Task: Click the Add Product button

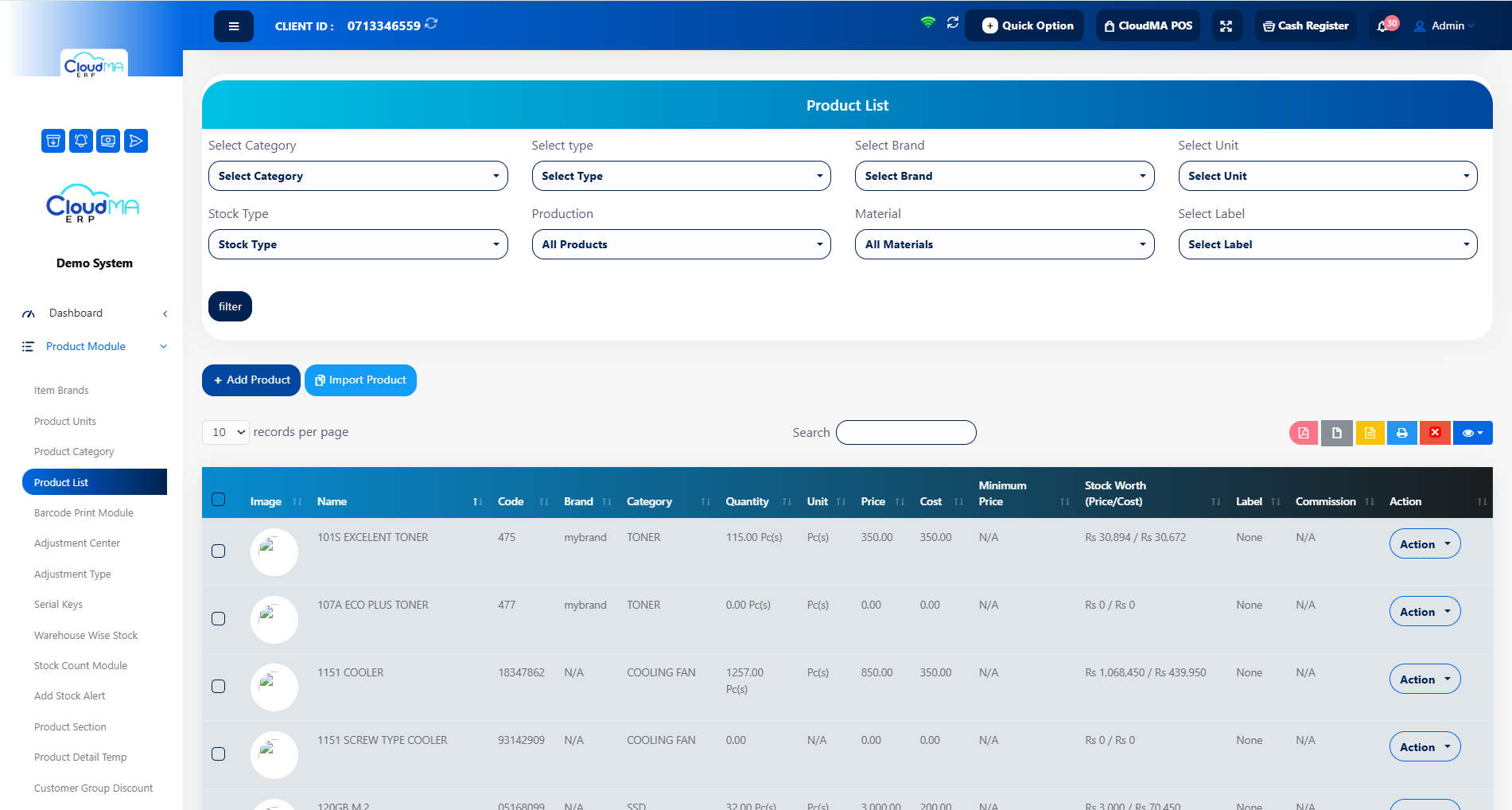Action: (251, 380)
